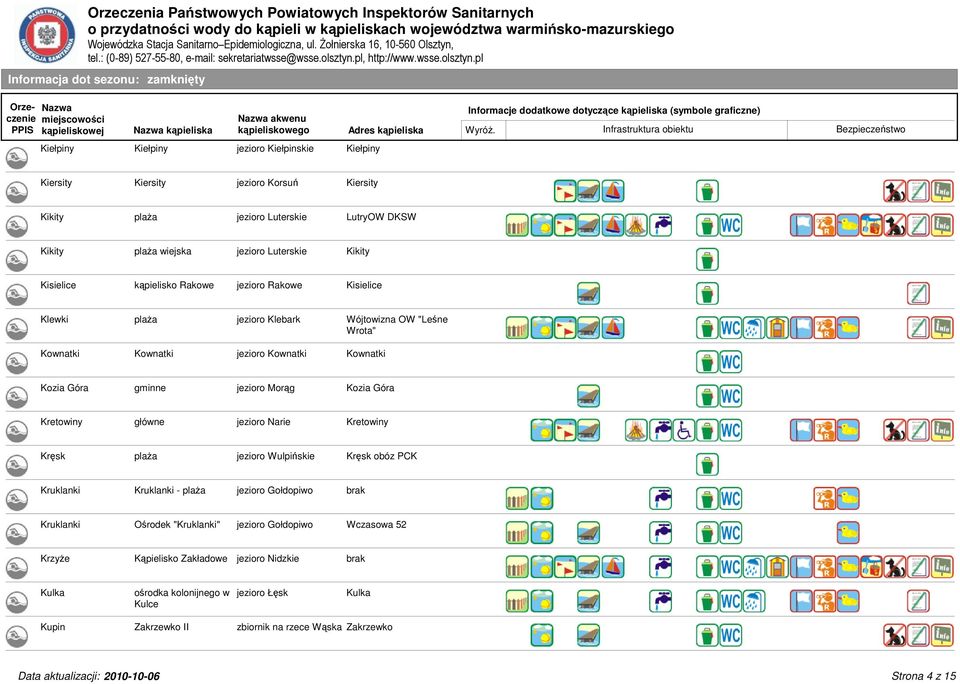Click the "LutryOW DKSW" address cell
The width and height of the screenshot is (960, 684).
(x=381, y=217)
